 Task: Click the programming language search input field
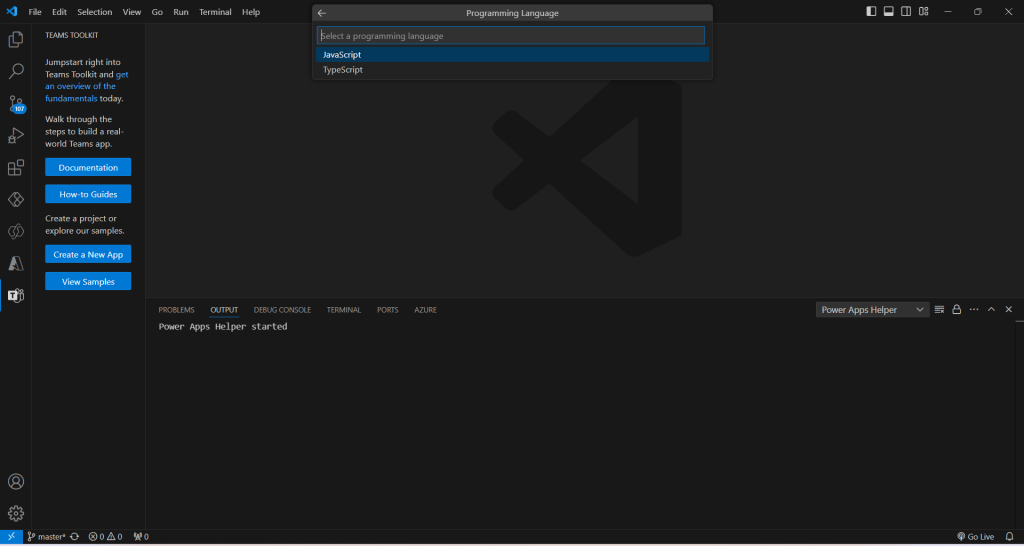coord(512,36)
